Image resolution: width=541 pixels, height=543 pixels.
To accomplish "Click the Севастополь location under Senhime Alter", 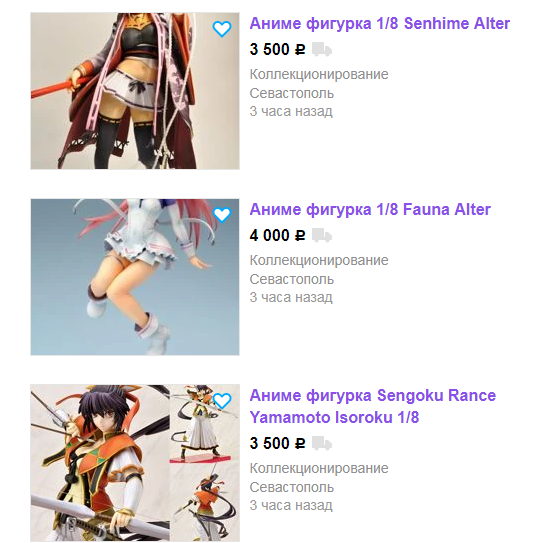I will tap(292, 93).
